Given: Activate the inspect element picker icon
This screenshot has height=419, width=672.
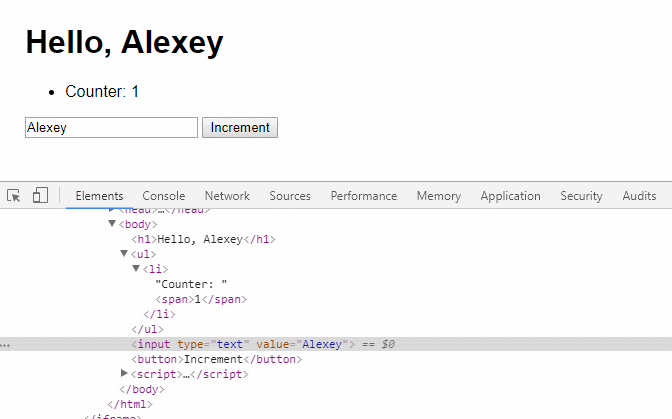Looking at the screenshot, I should pos(14,196).
